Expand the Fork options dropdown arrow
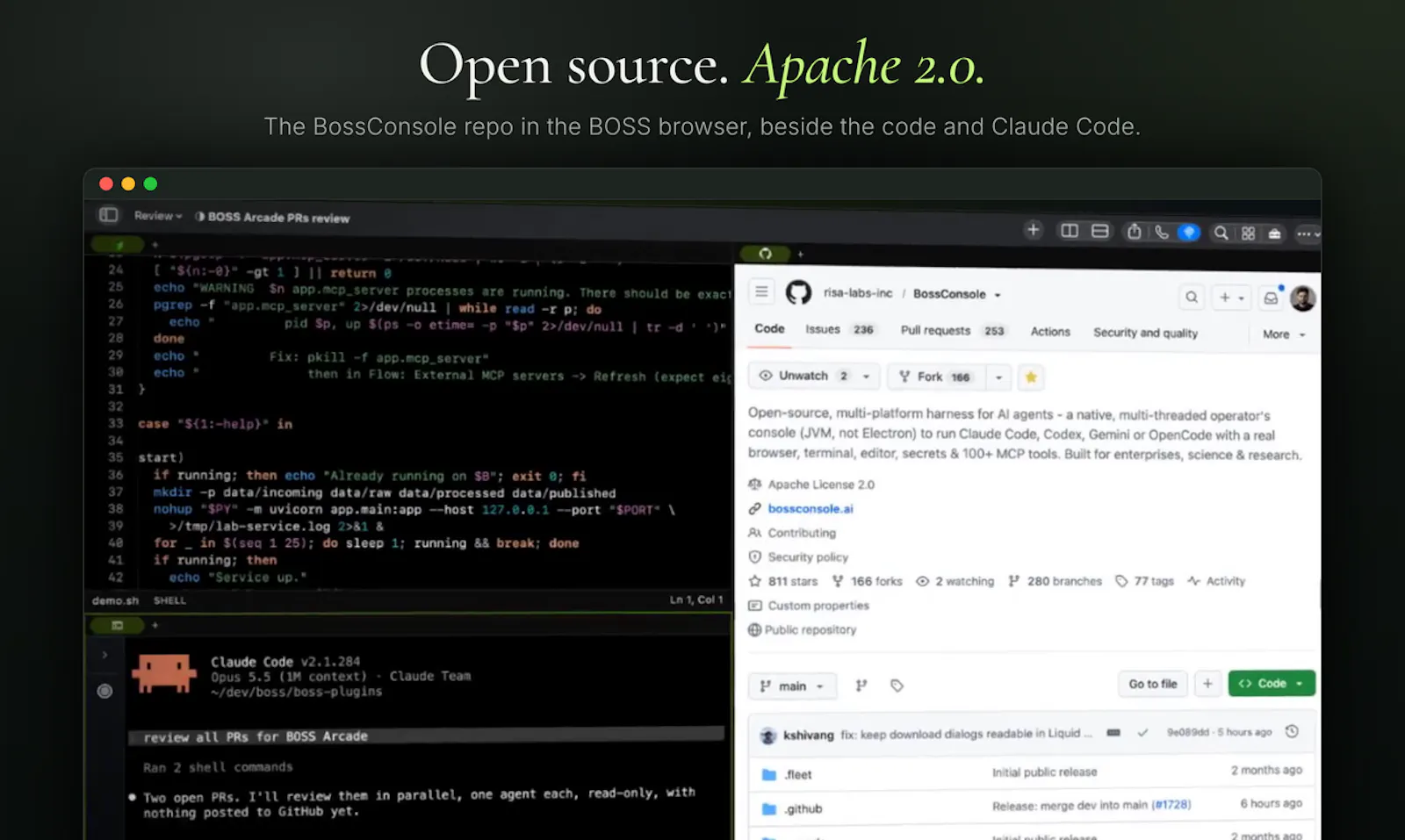1405x840 pixels. click(x=998, y=377)
